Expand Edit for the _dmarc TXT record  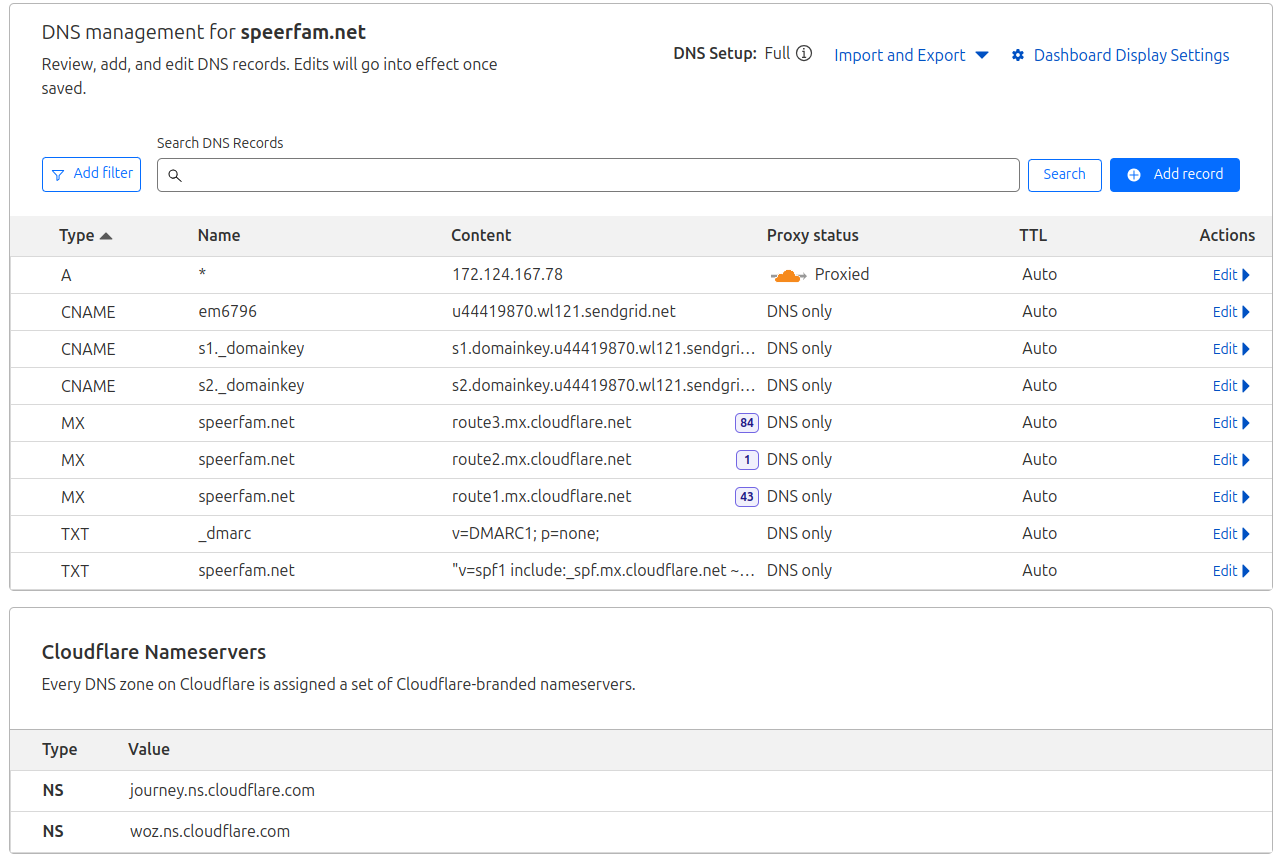pyautogui.click(x=1231, y=534)
